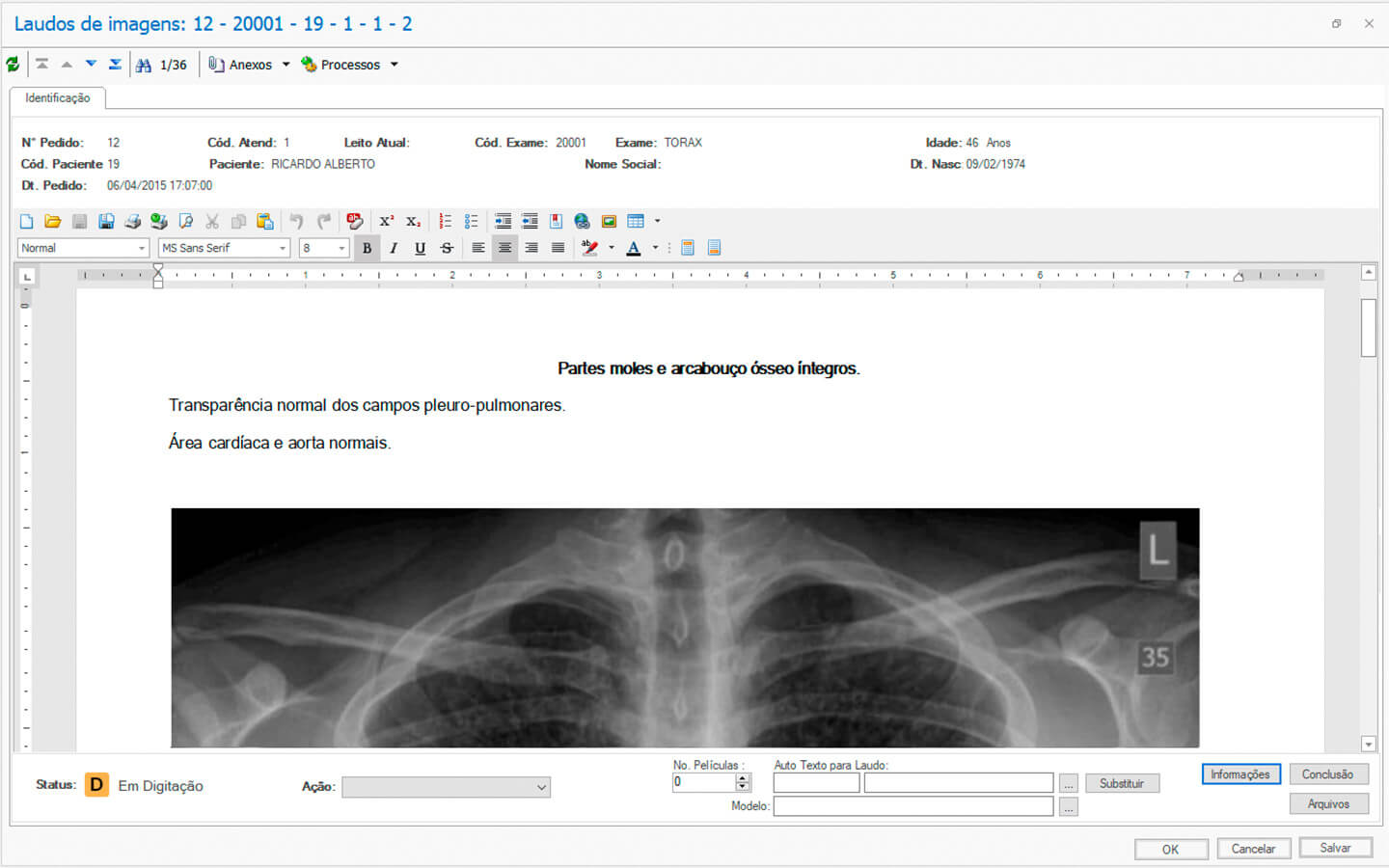Toggle underline formatting

coord(420,248)
